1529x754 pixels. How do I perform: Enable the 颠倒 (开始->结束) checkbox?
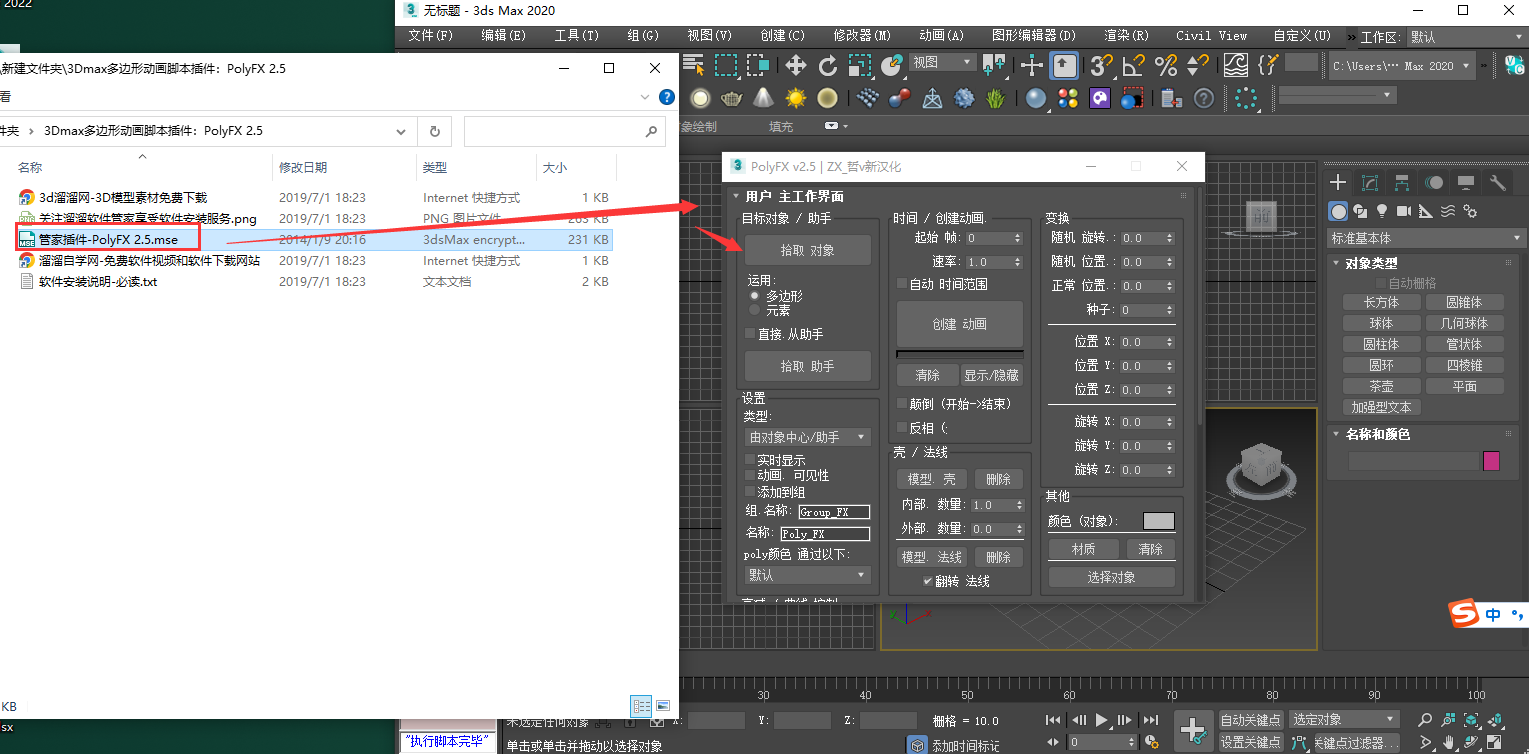pyautogui.click(x=901, y=404)
